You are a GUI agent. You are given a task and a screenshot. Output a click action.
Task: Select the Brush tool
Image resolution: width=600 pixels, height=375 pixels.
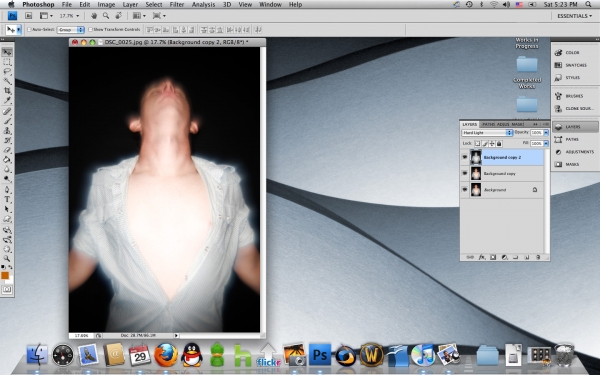(x=7, y=121)
